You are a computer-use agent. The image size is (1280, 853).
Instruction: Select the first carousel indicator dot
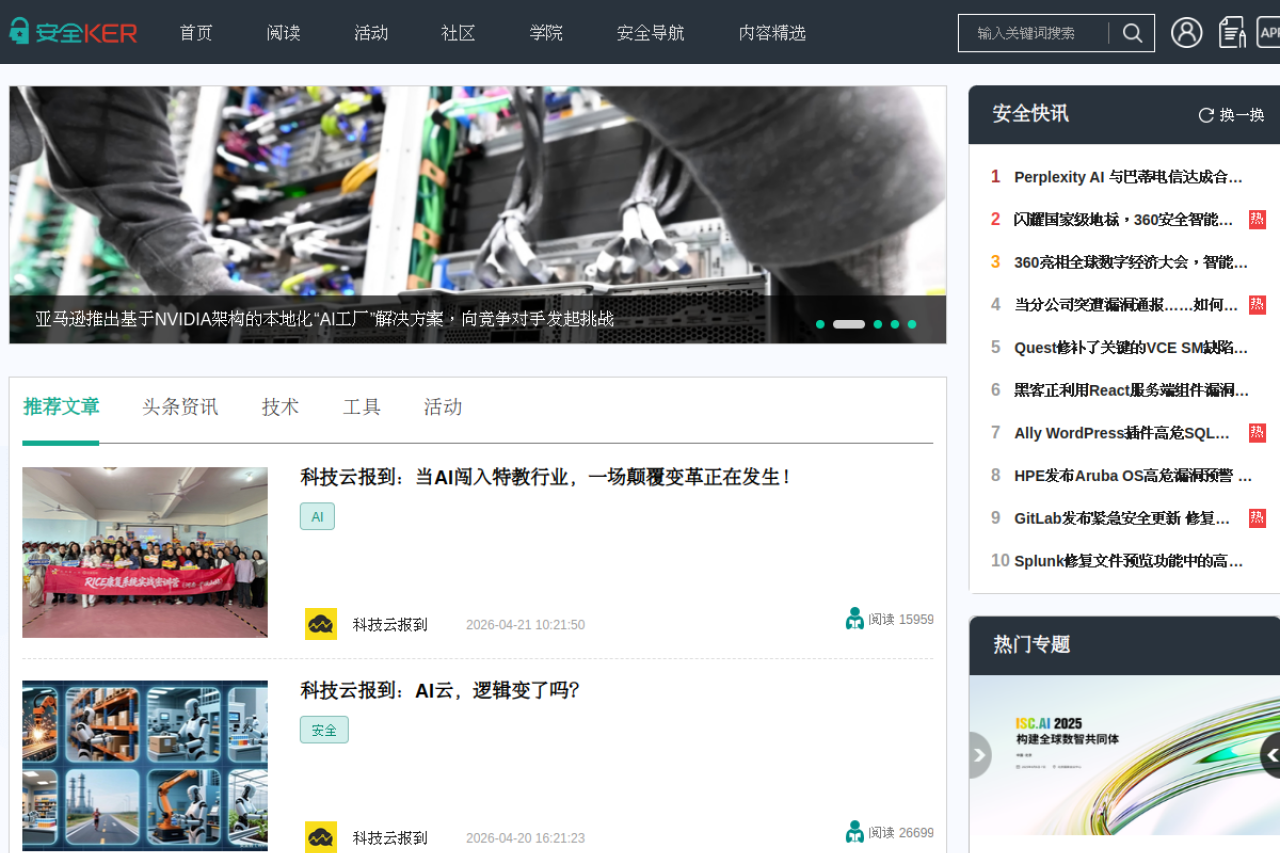pyautogui.click(x=820, y=324)
